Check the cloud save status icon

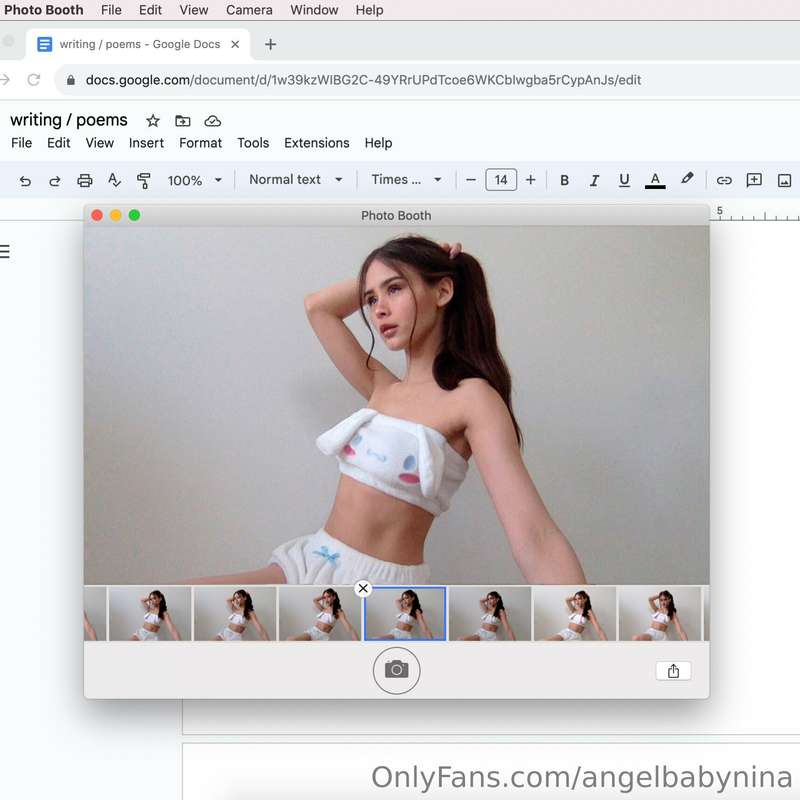(213, 121)
